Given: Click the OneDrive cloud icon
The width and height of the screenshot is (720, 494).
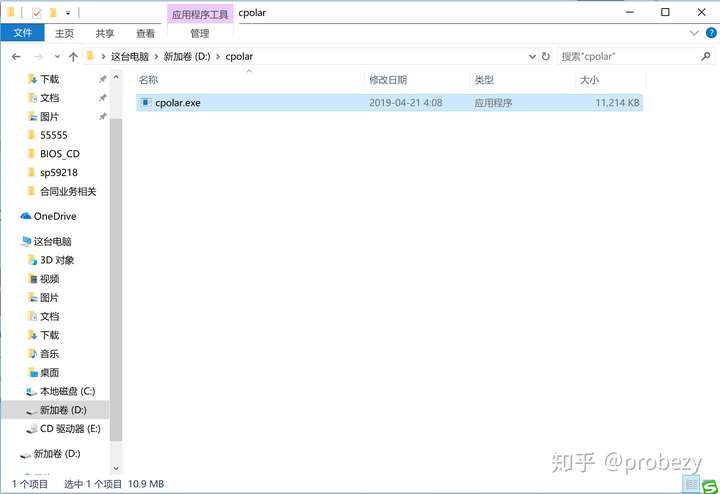Looking at the screenshot, I should coord(26,216).
